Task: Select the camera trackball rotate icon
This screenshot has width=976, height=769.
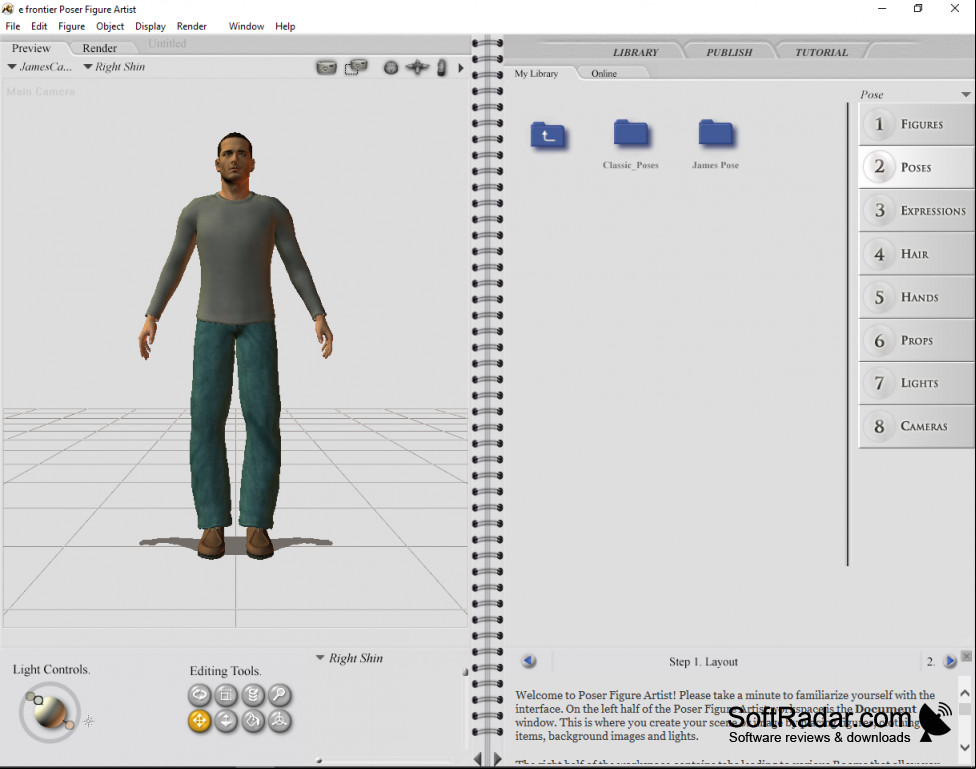Action: (391, 68)
